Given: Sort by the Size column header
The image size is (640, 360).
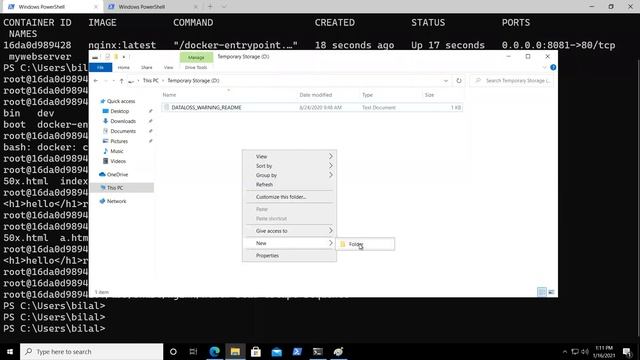Looking at the screenshot, I should click(x=429, y=95).
